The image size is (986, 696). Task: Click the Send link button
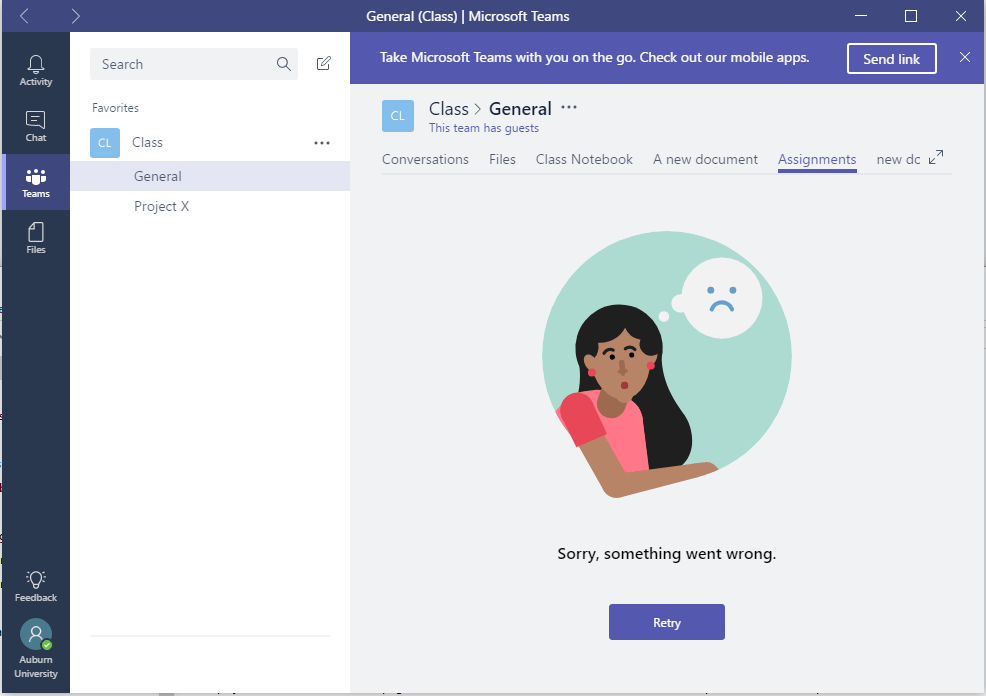coord(892,58)
